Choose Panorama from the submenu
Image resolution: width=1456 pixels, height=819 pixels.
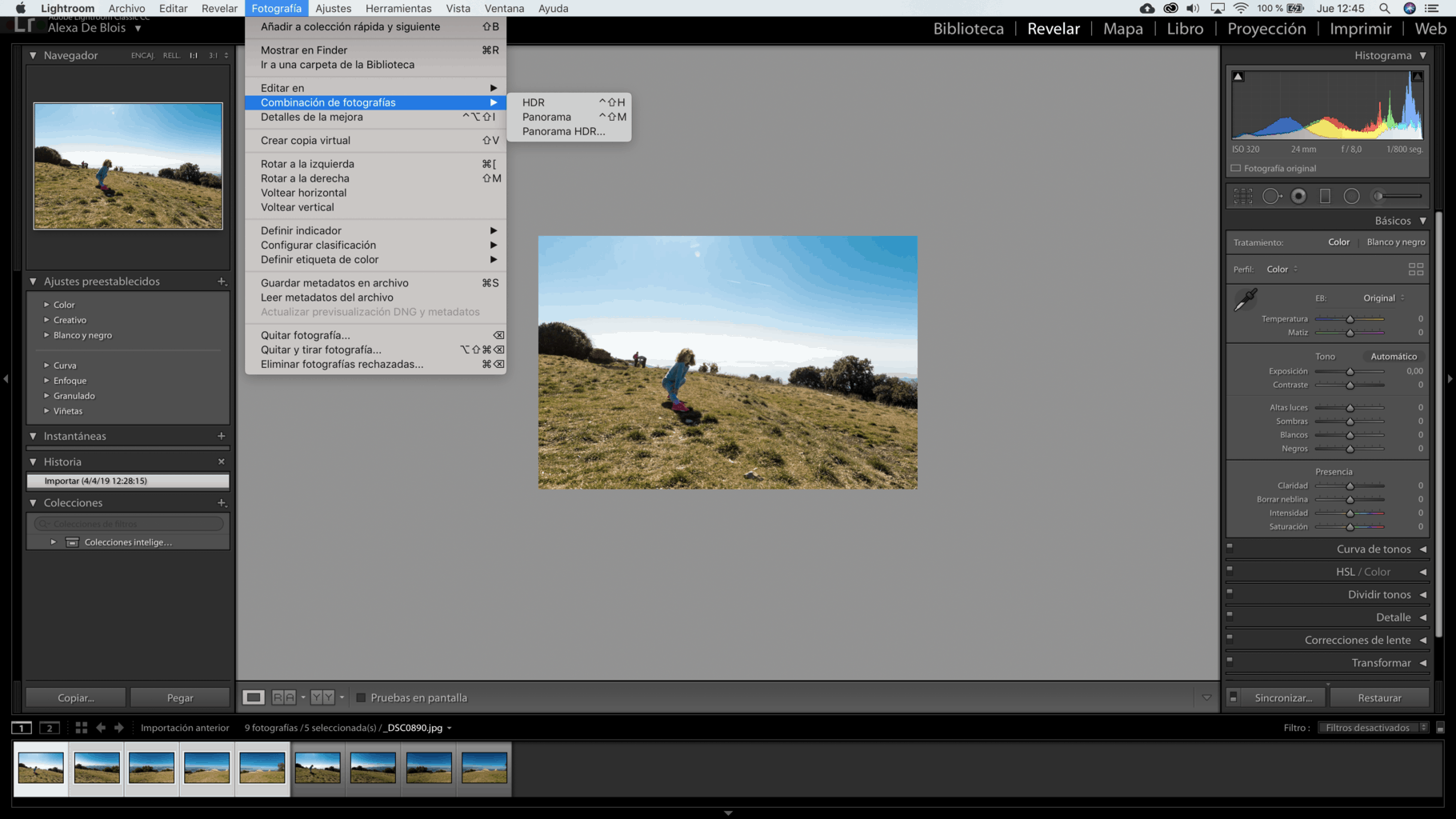[x=569, y=117]
